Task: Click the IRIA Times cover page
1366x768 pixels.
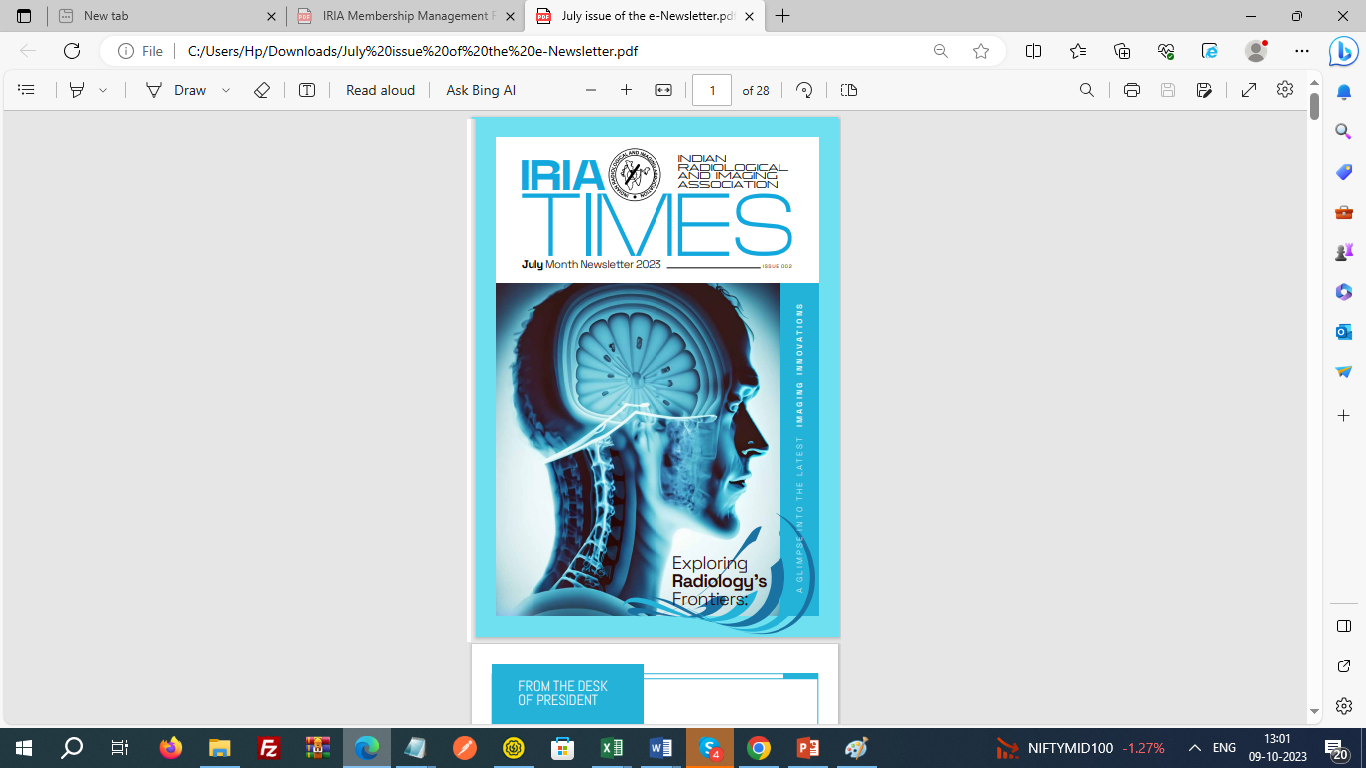Action: click(x=657, y=378)
